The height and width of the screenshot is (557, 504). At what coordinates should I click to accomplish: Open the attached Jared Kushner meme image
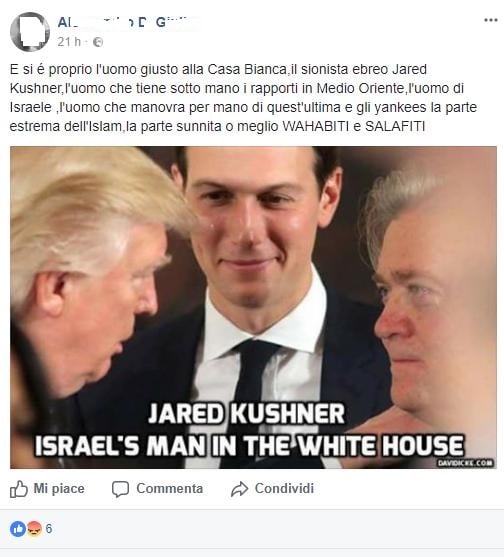pos(253,307)
